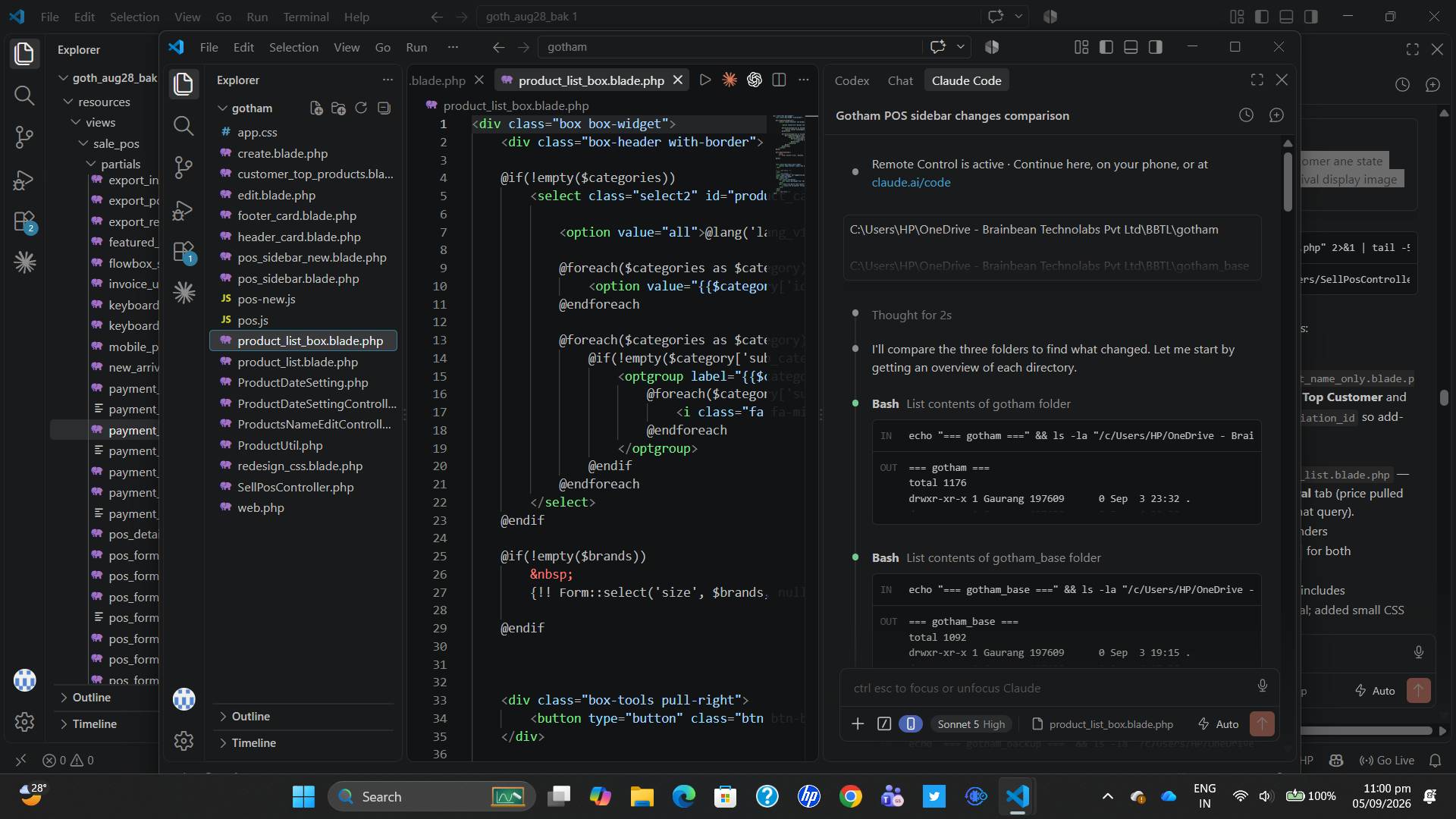Toggle the Remote Control phone button
The height and width of the screenshot is (819, 1456).
(x=911, y=724)
